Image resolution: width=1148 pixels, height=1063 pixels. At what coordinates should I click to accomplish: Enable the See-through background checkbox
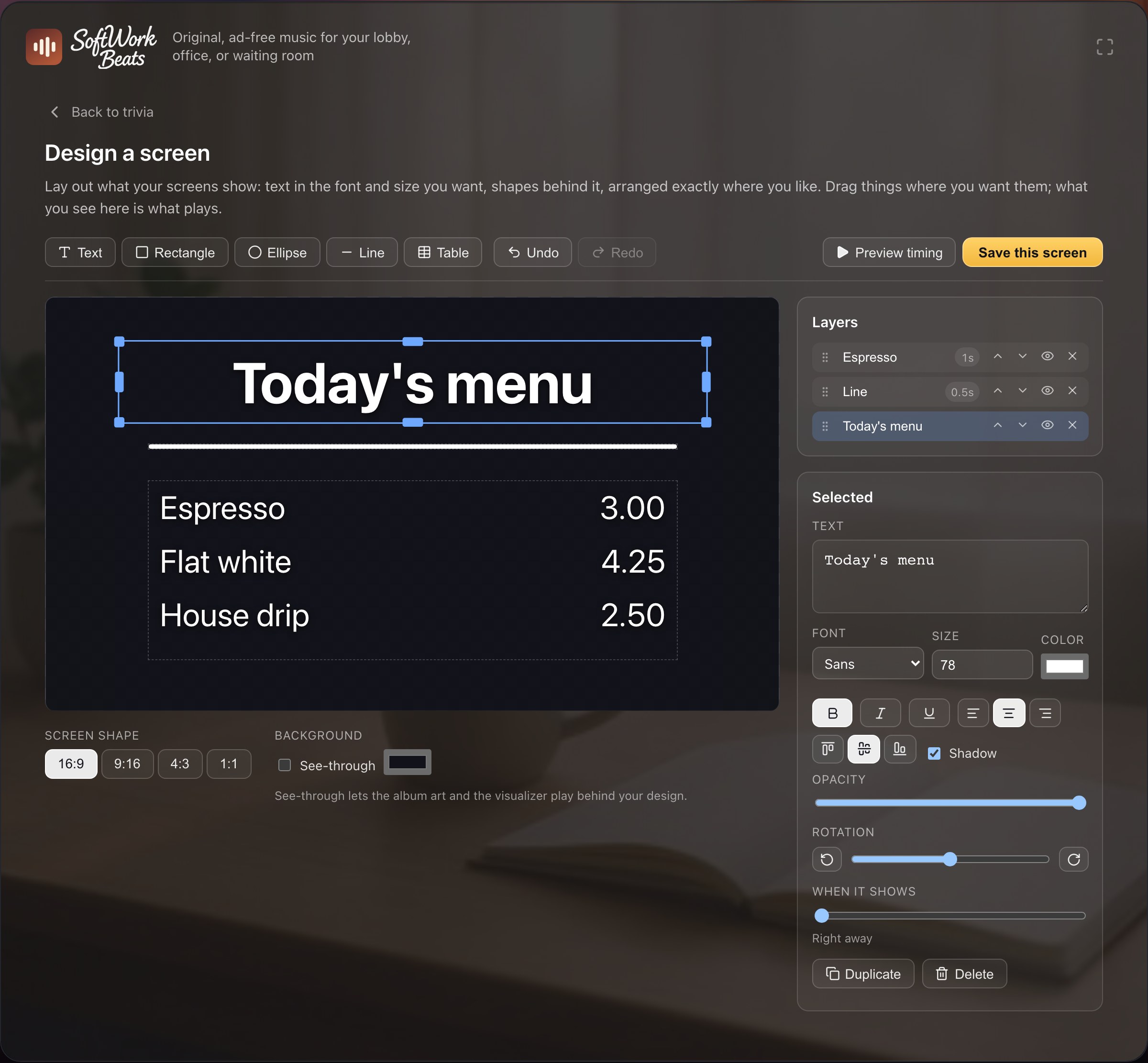click(284, 765)
